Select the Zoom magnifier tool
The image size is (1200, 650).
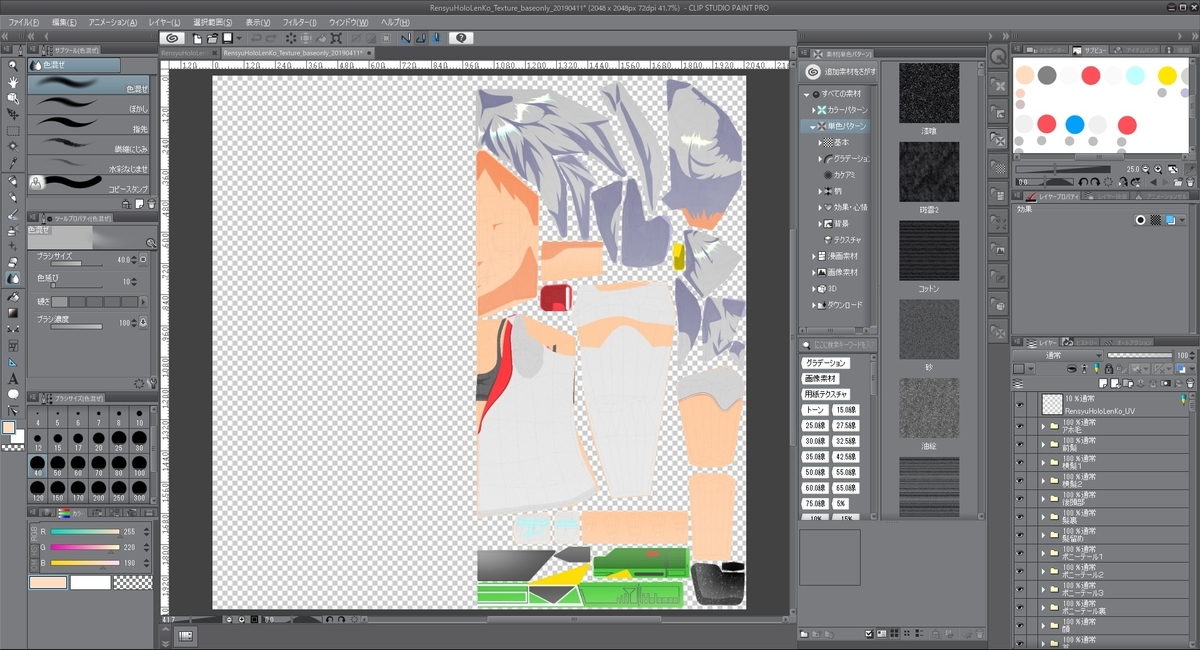(13, 66)
